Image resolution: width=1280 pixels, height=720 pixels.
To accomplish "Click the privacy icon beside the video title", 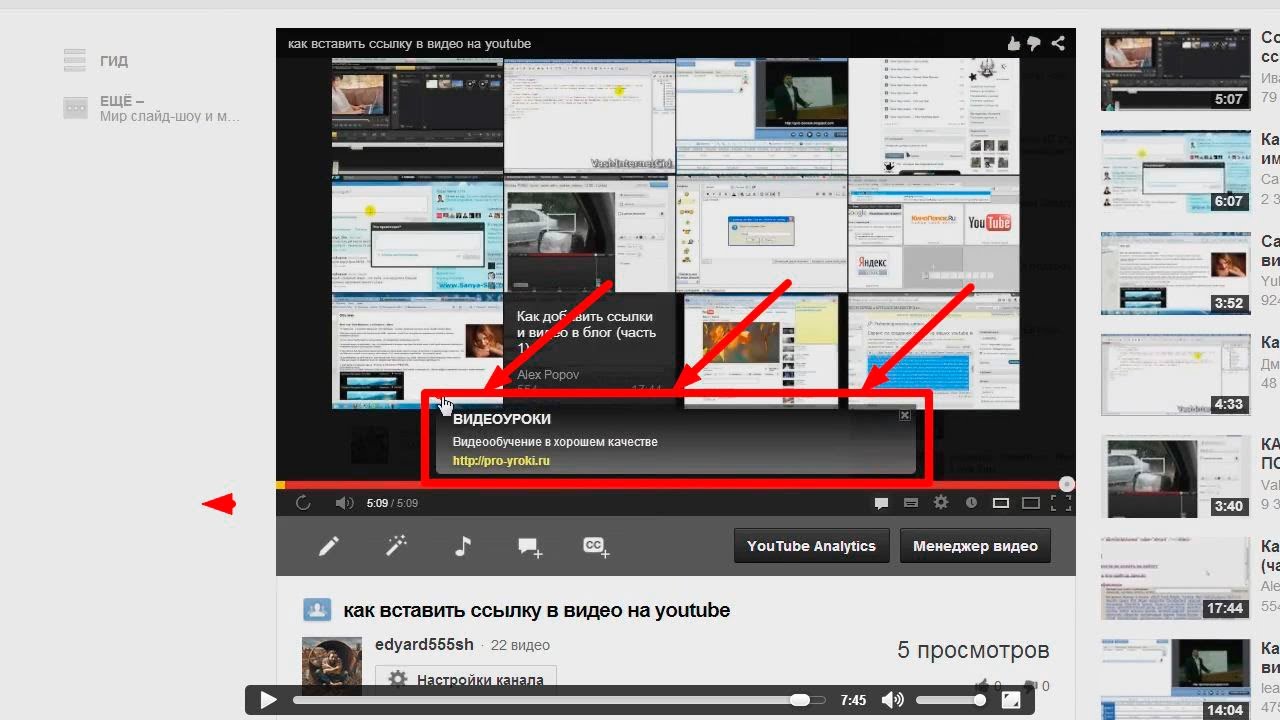I will [317, 610].
